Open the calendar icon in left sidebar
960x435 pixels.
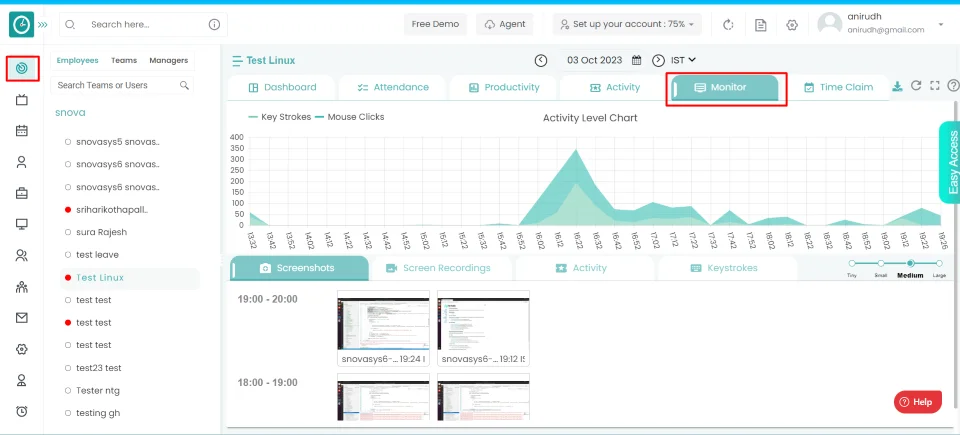(22, 131)
